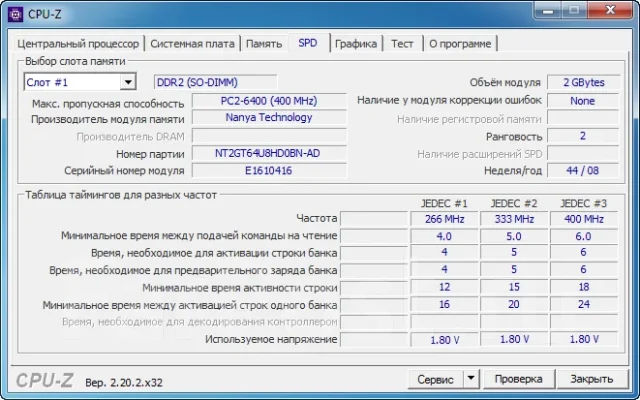
Task: Click the value 15 in row active time
Action: click(514, 287)
